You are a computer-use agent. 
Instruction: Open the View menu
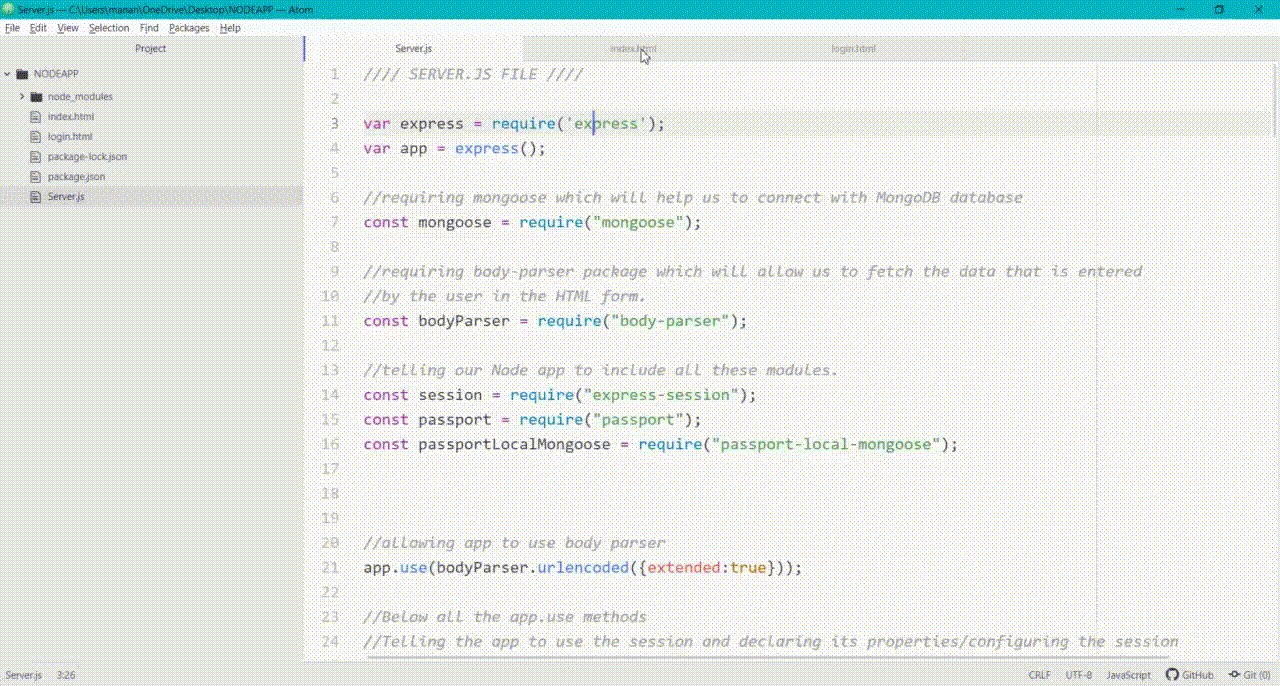[68, 28]
